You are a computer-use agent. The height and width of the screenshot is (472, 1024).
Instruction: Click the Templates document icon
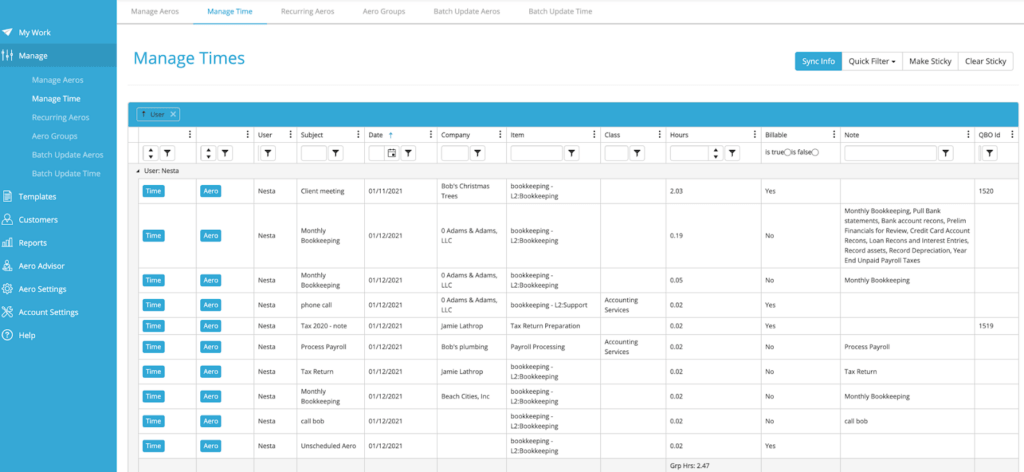[x=7, y=196]
